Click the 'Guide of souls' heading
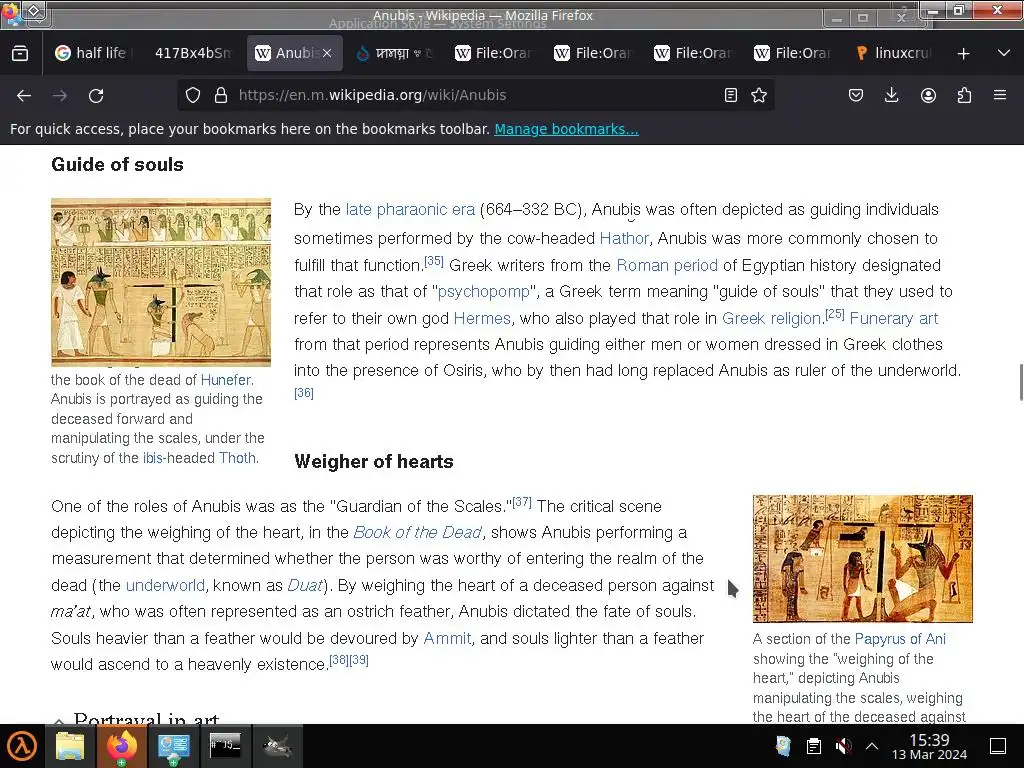Screen dimensions: 1024x768 118,165
